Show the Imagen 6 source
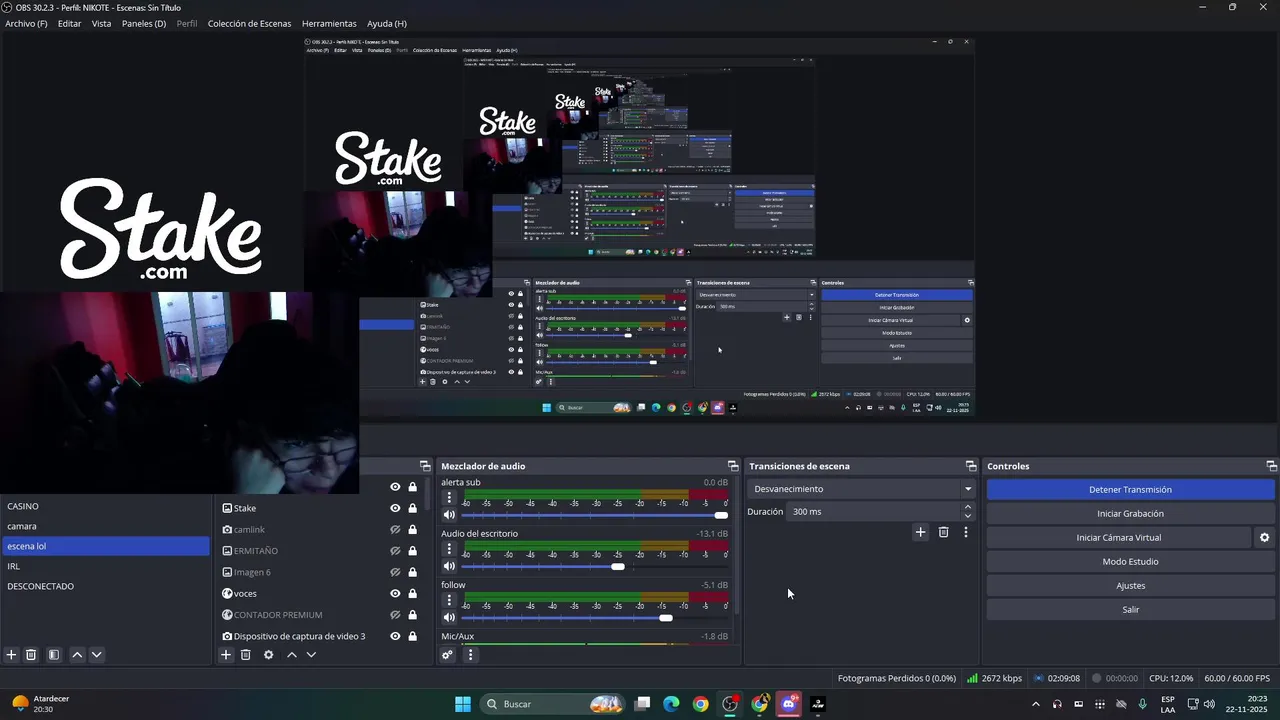The height and width of the screenshot is (720, 1280). click(x=395, y=572)
